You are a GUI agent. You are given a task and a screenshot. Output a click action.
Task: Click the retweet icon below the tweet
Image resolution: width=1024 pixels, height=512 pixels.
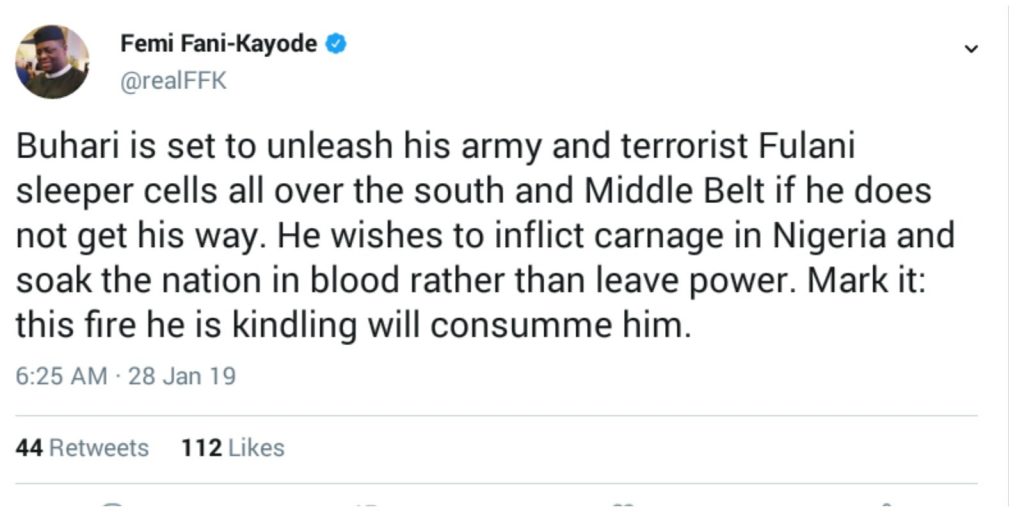tap(367, 505)
